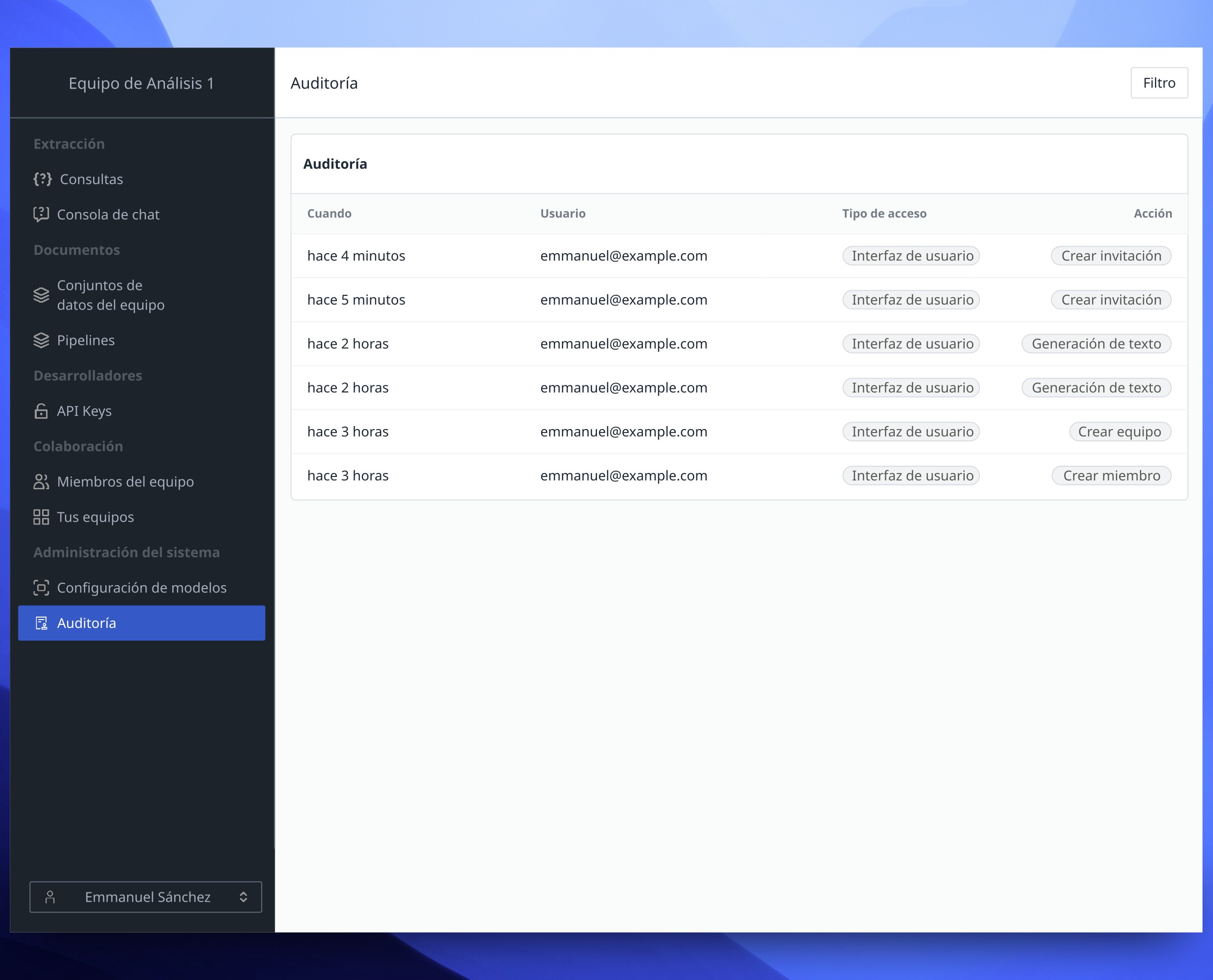Viewport: 1213px width, 980px height.
Task: Click the Configuración de modelos scan icon
Action: [x=41, y=588]
